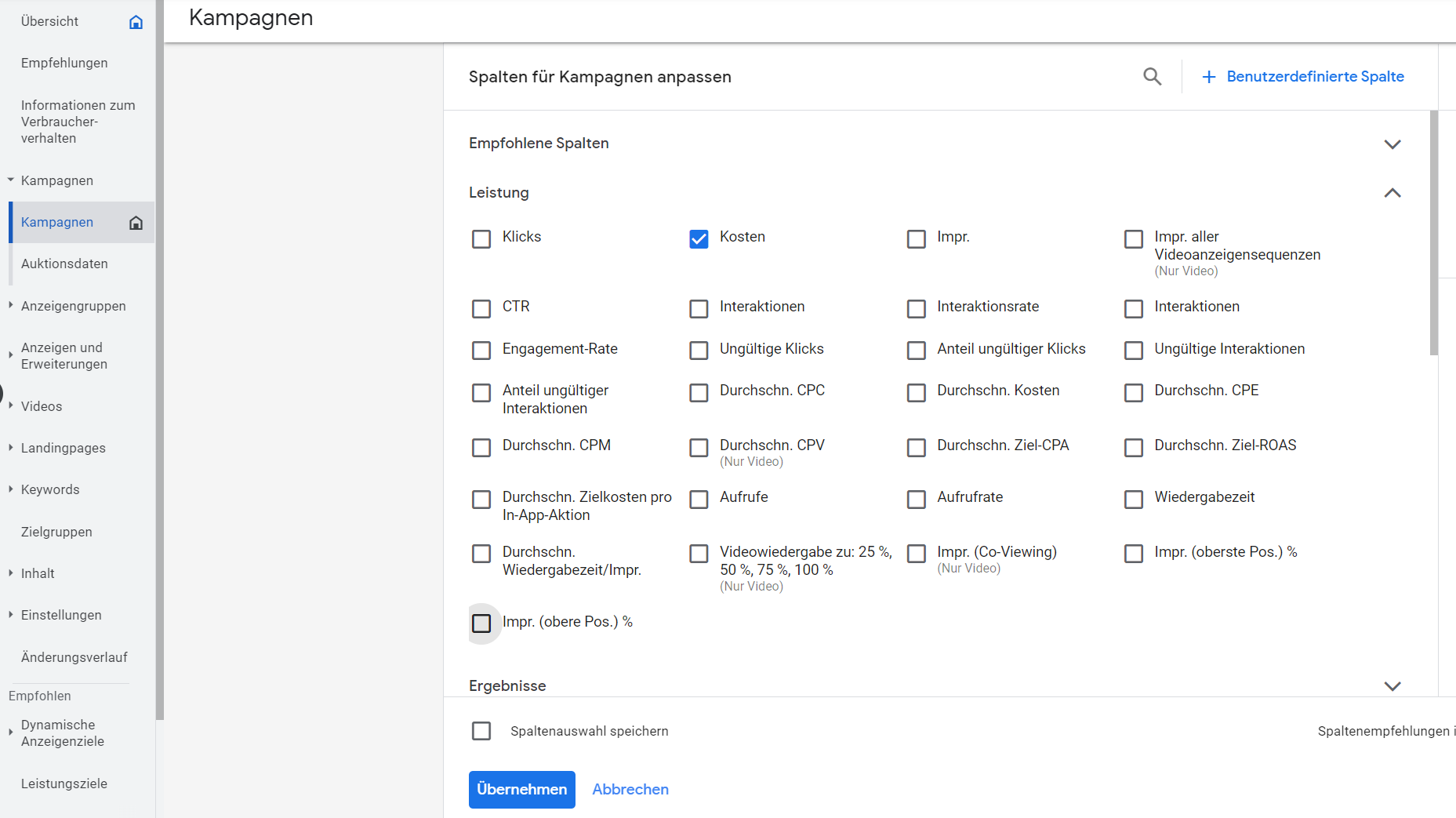Click the search magnifier icon in column panel
The image size is (1456, 818).
pyautogui.click(x=1152, y=77)
